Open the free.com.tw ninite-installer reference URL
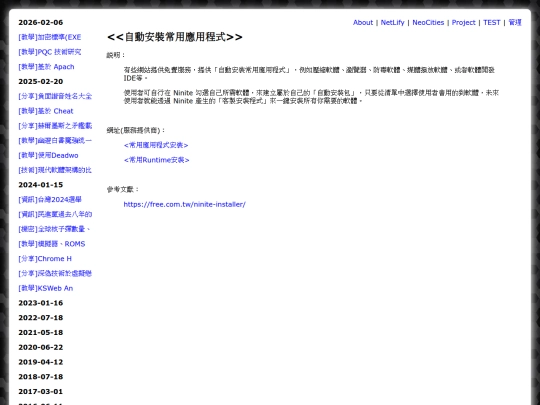Viewport: 540px width, 405px height. tap(185, 204)
